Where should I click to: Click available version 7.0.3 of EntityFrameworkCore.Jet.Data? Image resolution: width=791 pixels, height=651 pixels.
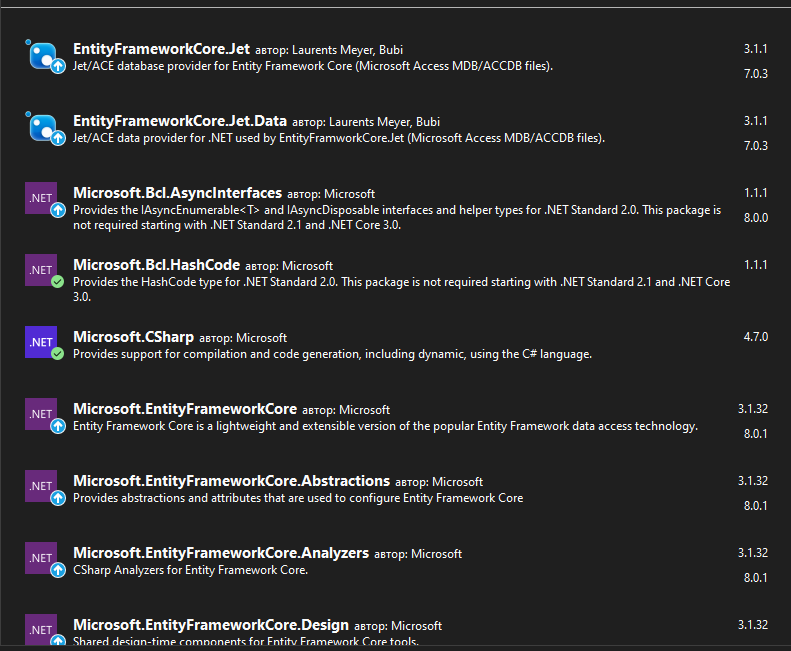(756, 146)
